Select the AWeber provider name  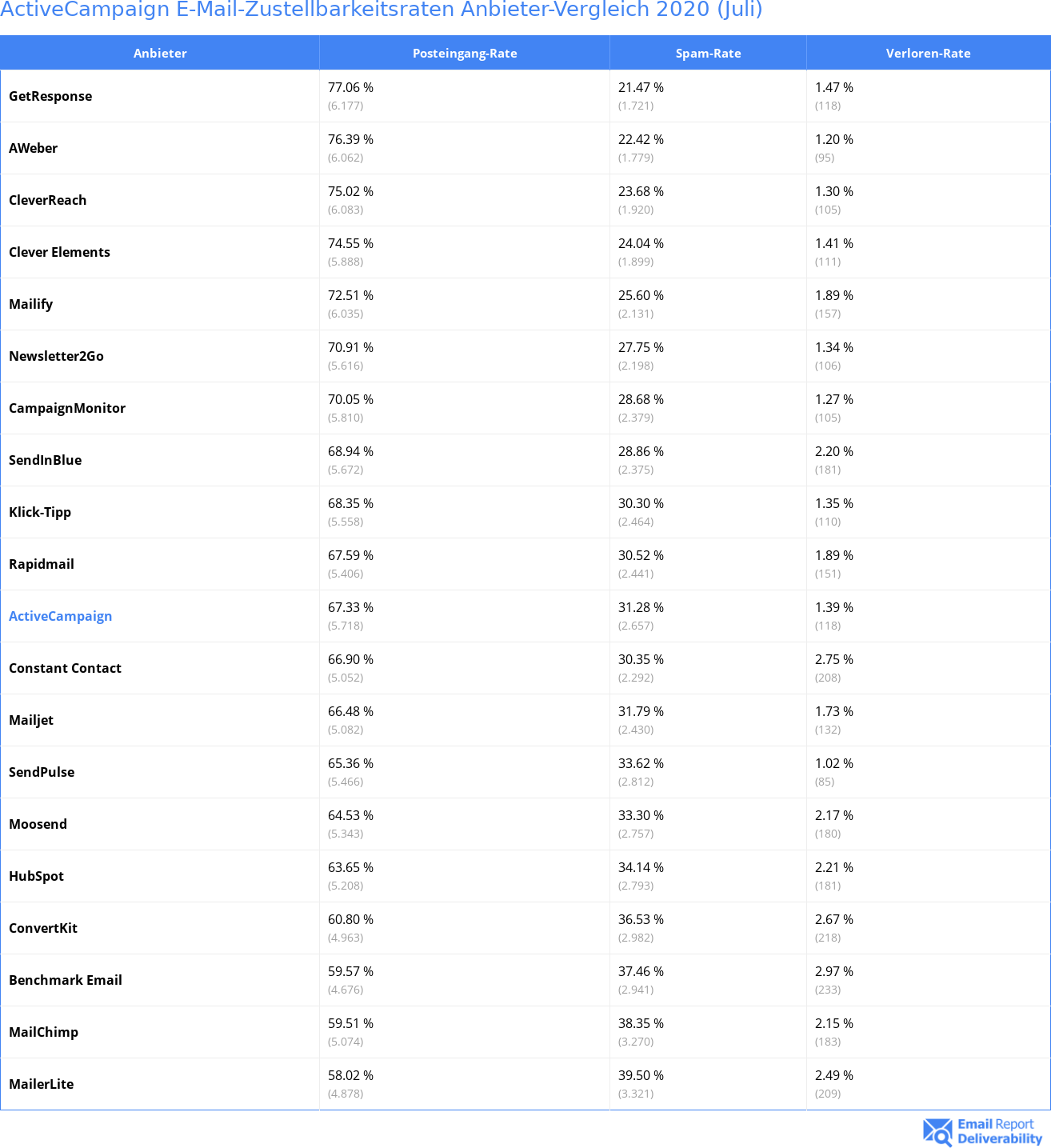(x=34, y=148)
